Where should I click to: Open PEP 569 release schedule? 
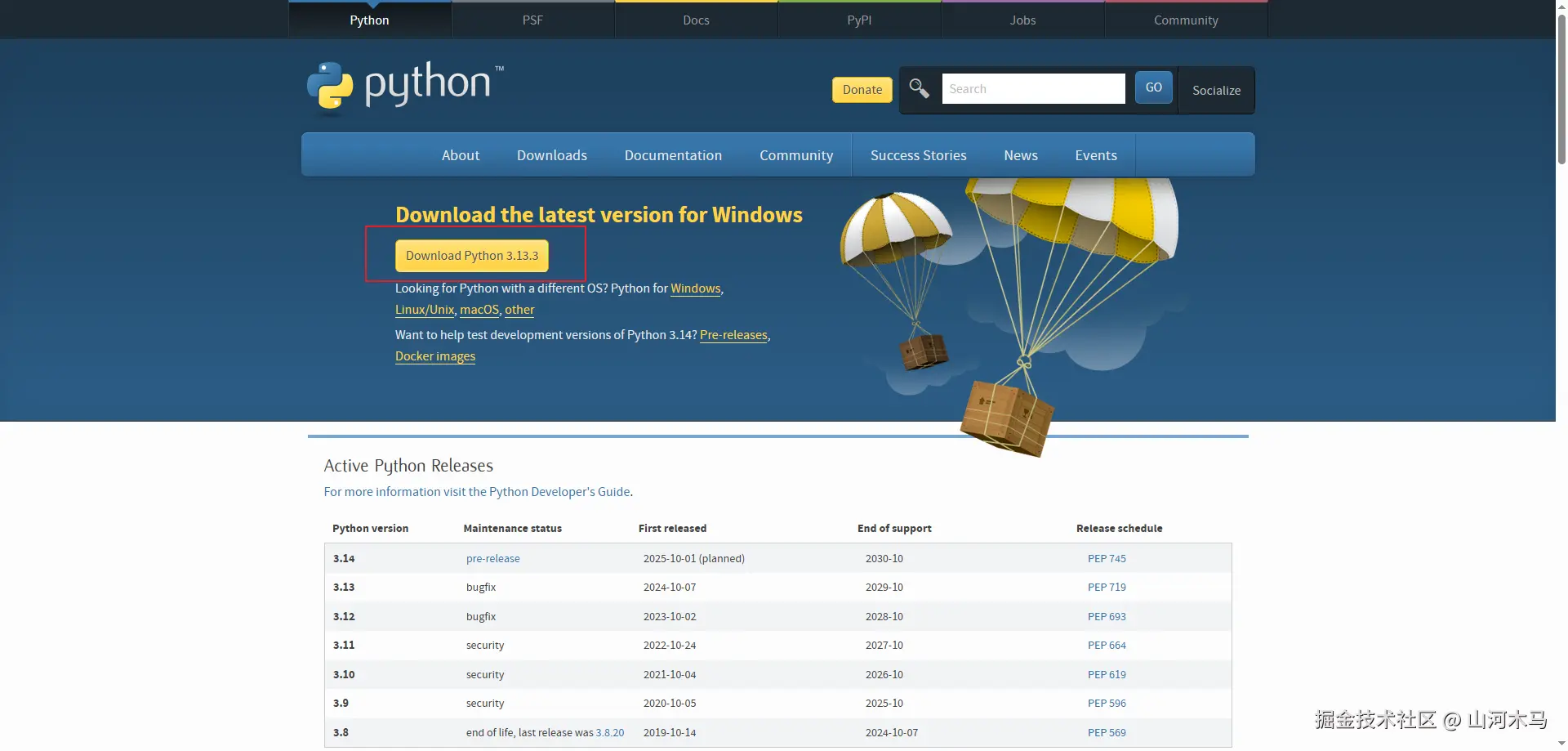point(1107,733)
